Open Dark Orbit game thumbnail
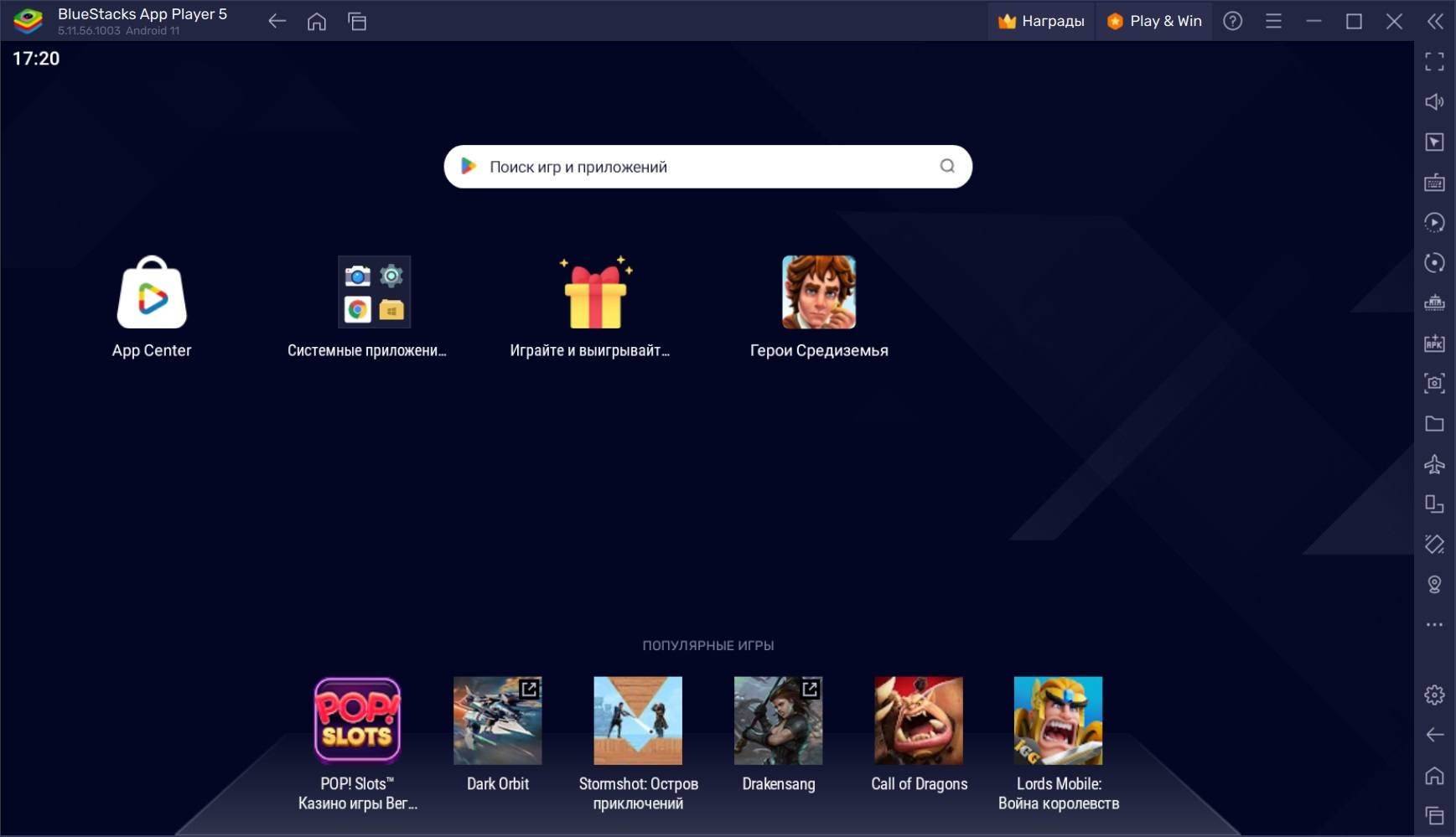This screenshot has width=1456, height=837. 498,721
